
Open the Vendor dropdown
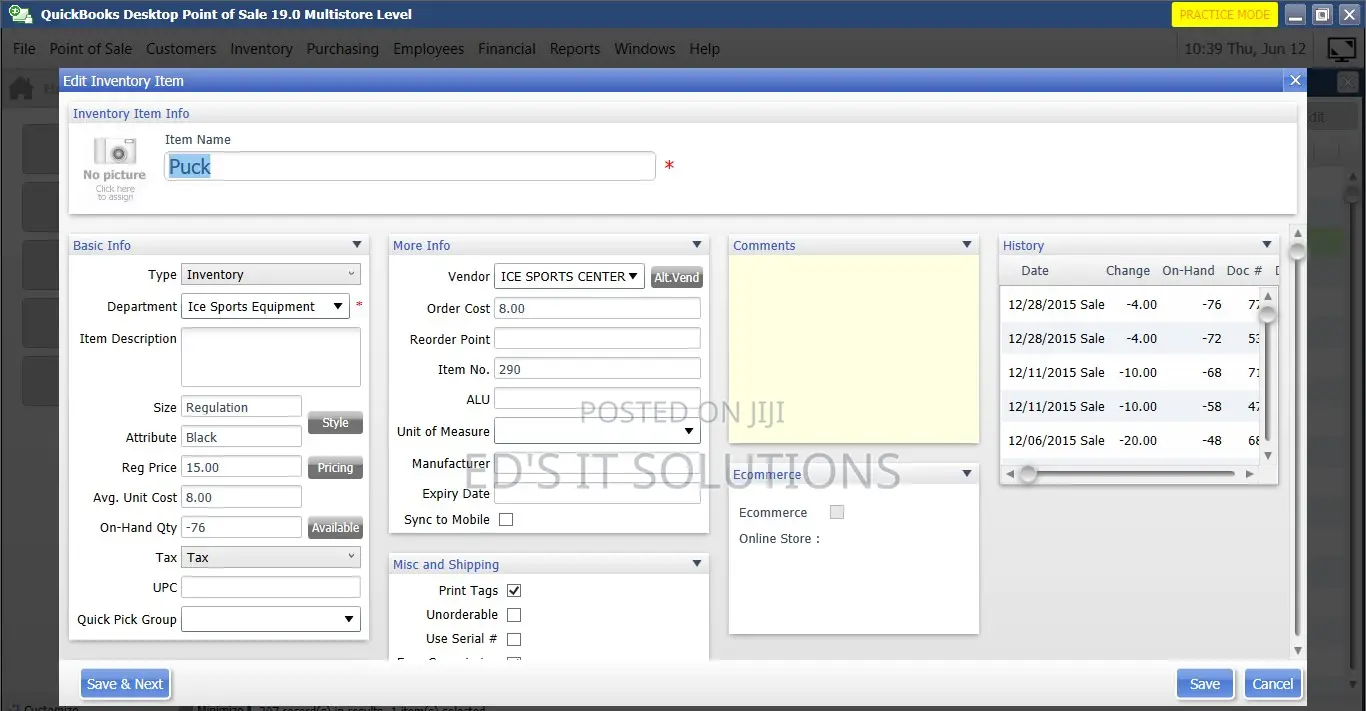click(570, 277)
